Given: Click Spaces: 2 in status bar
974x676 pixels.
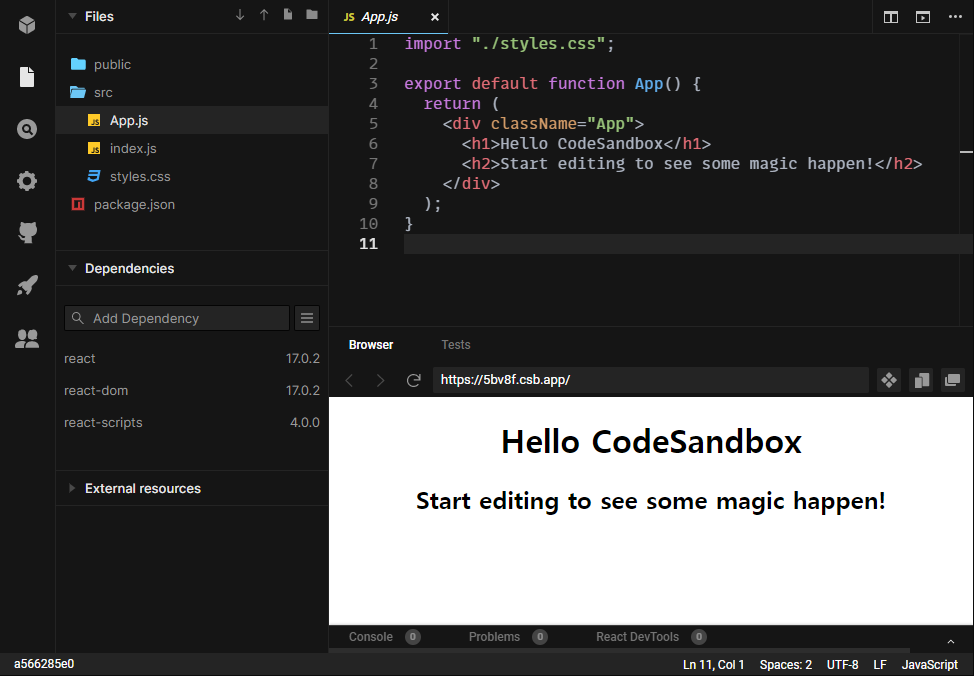Looking at the screenshot, I should [786, 665].
